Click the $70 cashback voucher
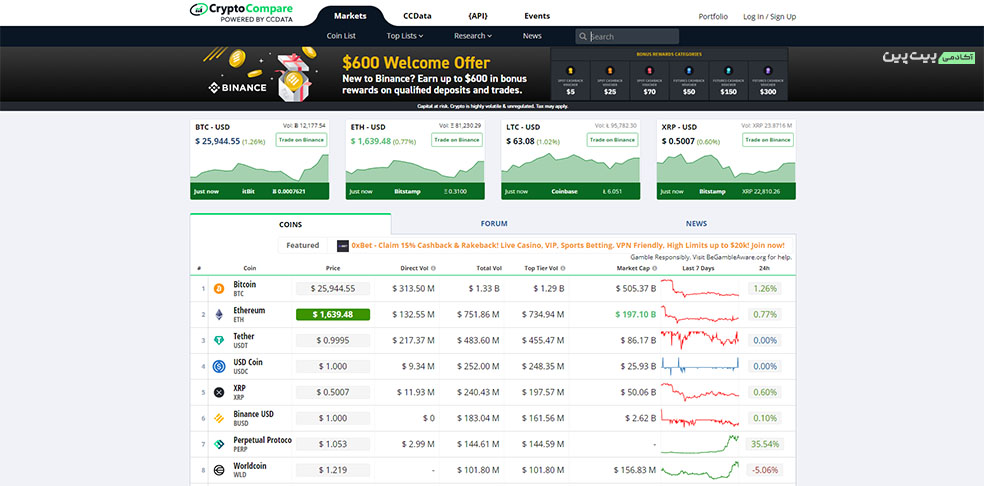Image resolution: width=984 pixels, height=486 pixels. click(x=650, y=80)
